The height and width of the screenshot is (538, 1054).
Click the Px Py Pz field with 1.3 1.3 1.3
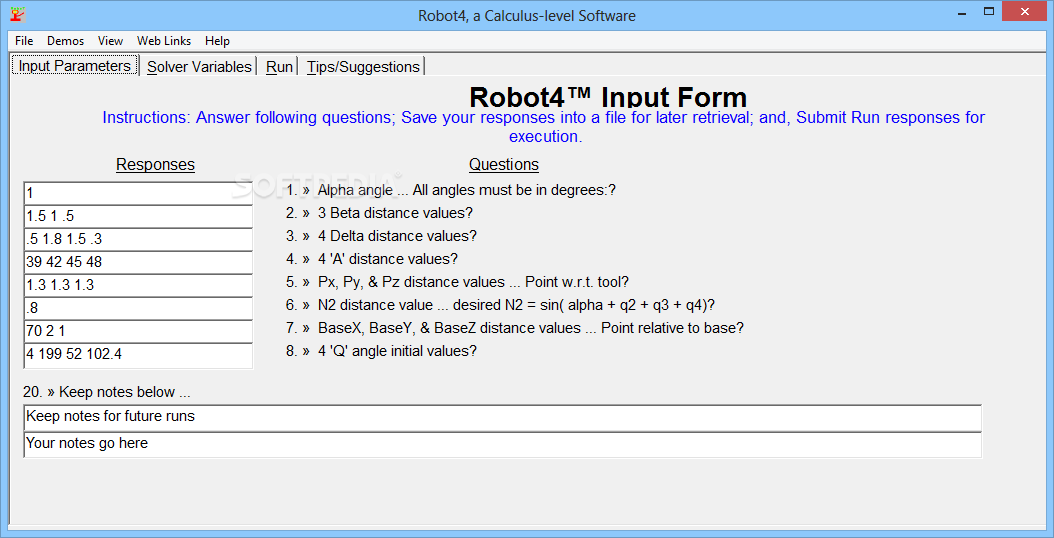(138, 285)
